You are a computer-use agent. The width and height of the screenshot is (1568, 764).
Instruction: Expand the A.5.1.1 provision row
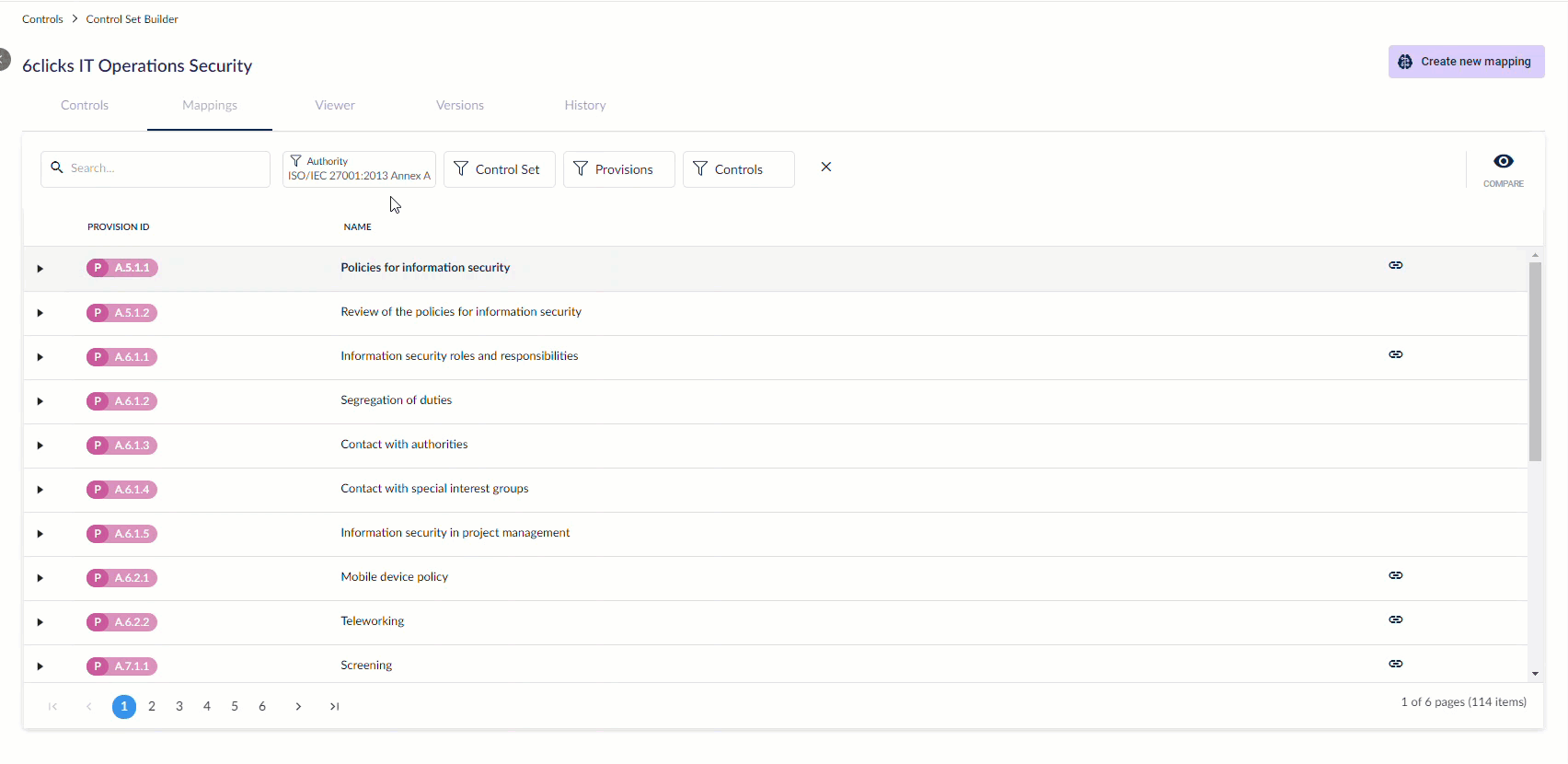click(40, 269)
